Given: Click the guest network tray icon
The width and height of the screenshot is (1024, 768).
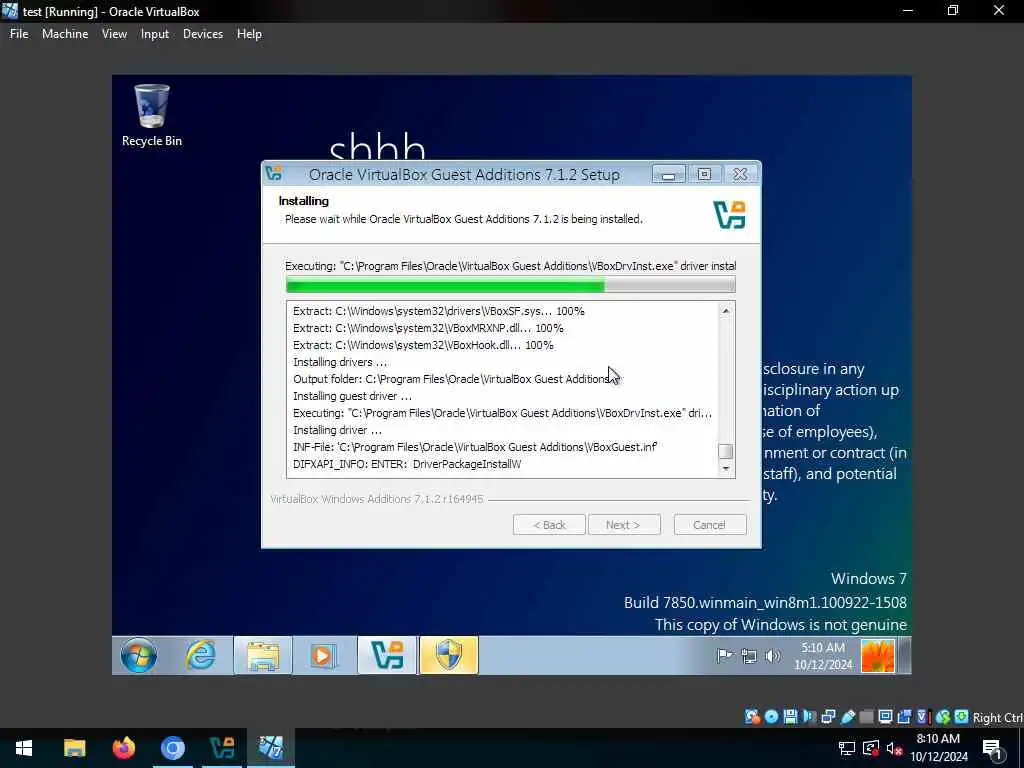Looking at the screenshot, I should 749,656.
